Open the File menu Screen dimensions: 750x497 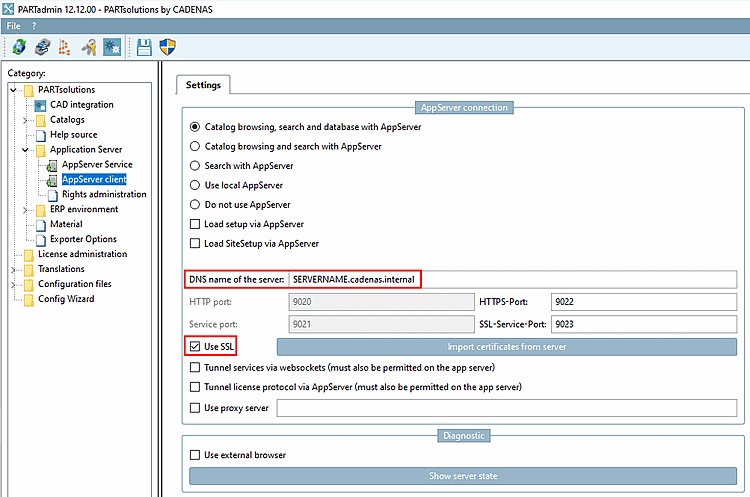point(13,26)
